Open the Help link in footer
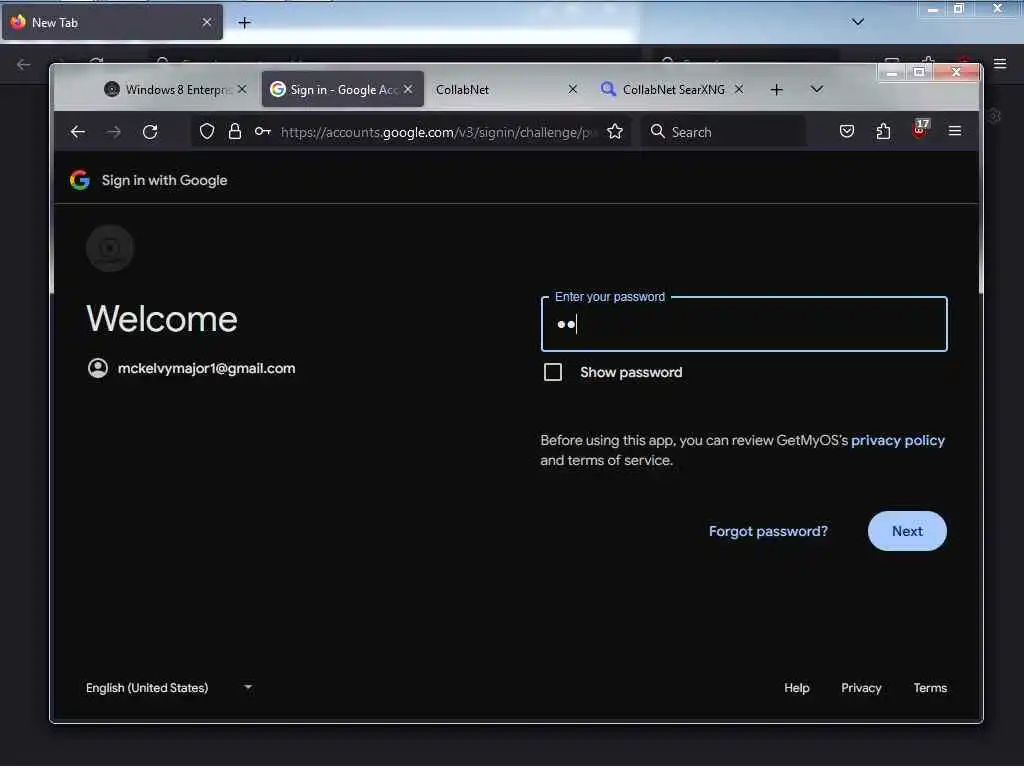The height and width of the screenshot is (768, 1024). [x=797, y=688]
